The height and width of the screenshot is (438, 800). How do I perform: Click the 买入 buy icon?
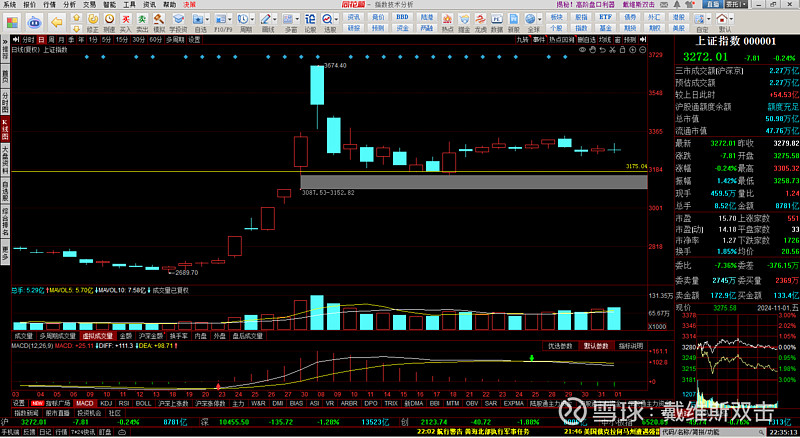click(126, 22)
